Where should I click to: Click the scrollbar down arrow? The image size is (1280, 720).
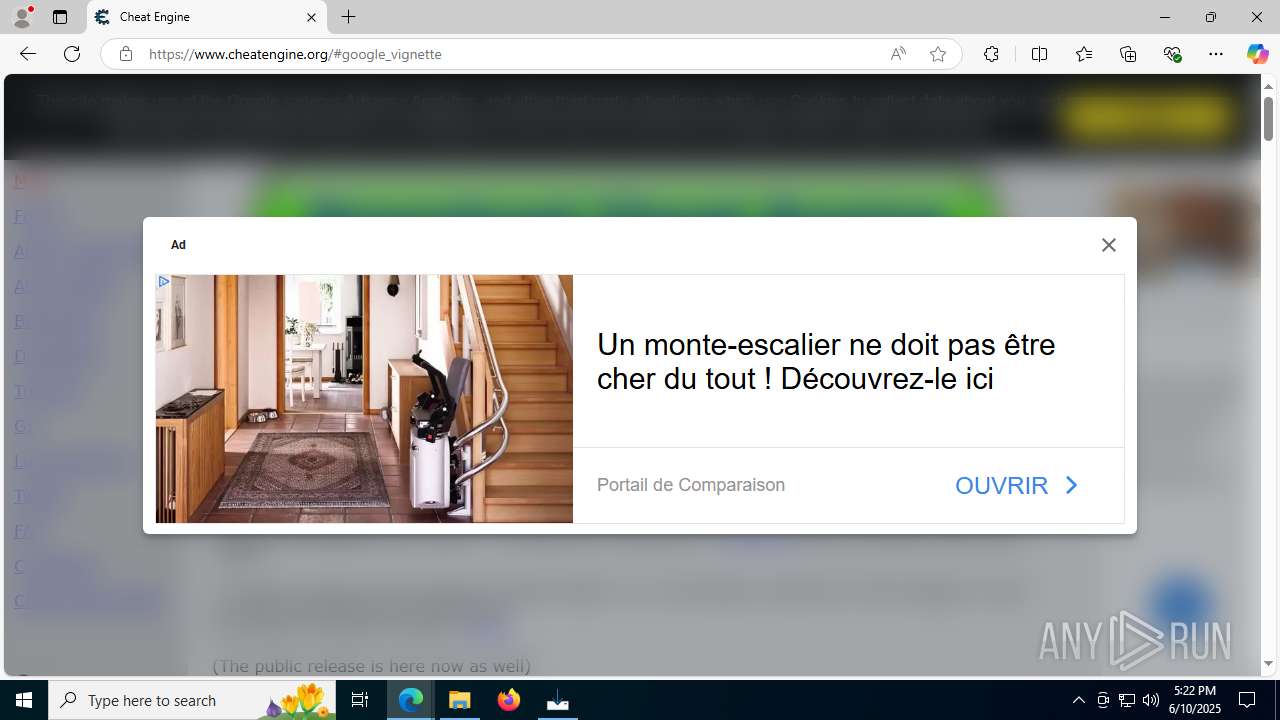coord(1268,664)
